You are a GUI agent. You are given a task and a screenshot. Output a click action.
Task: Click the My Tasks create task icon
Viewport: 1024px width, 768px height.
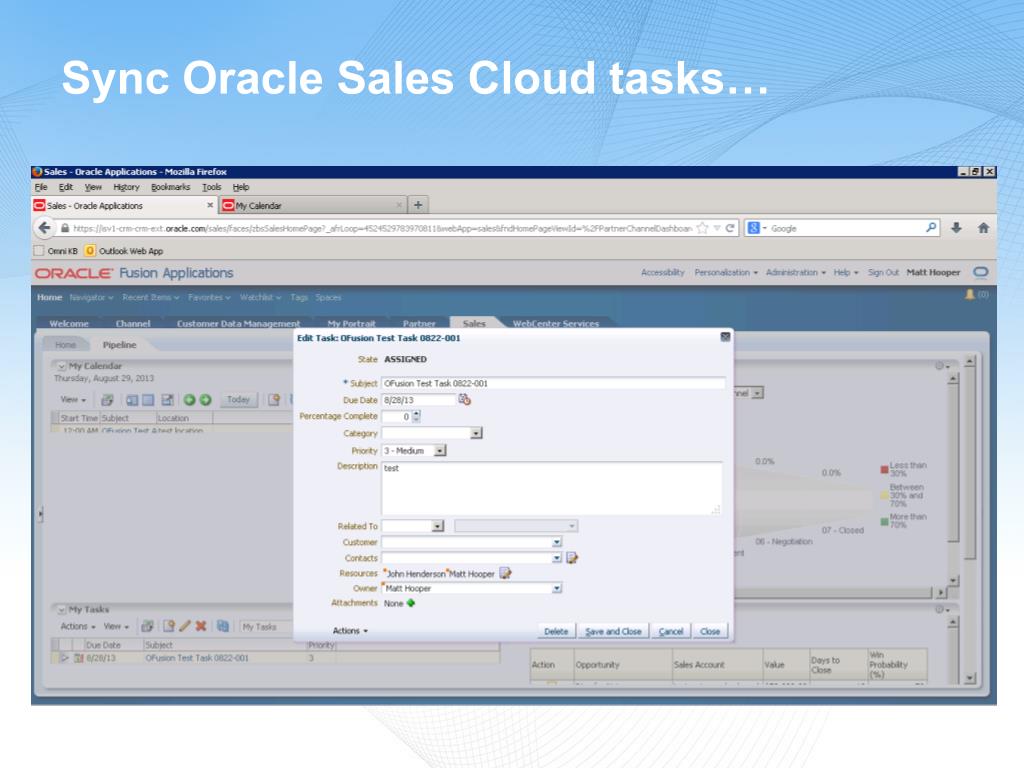[168, 626]
